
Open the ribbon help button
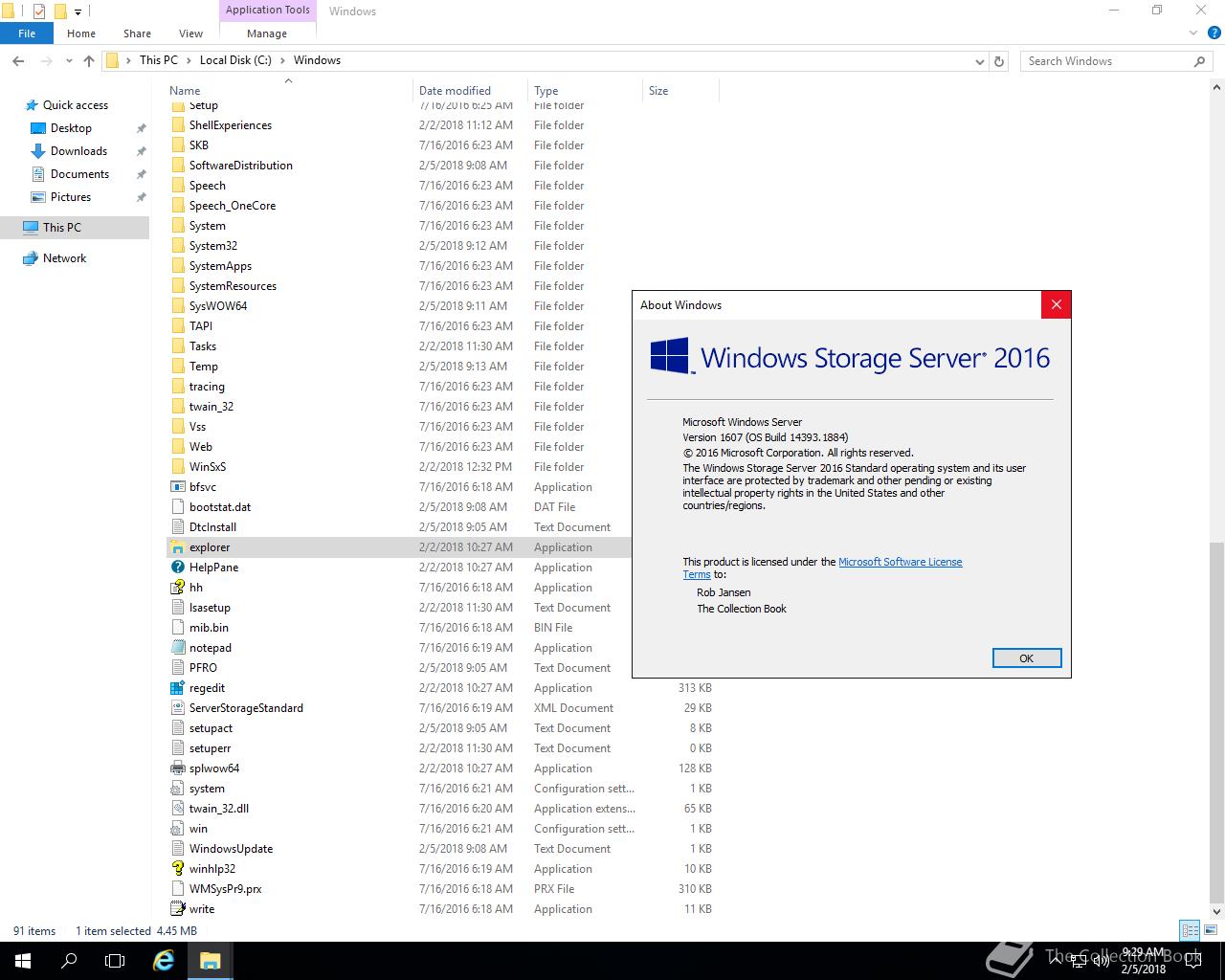pyautogui.click(x=1213, y=33)
